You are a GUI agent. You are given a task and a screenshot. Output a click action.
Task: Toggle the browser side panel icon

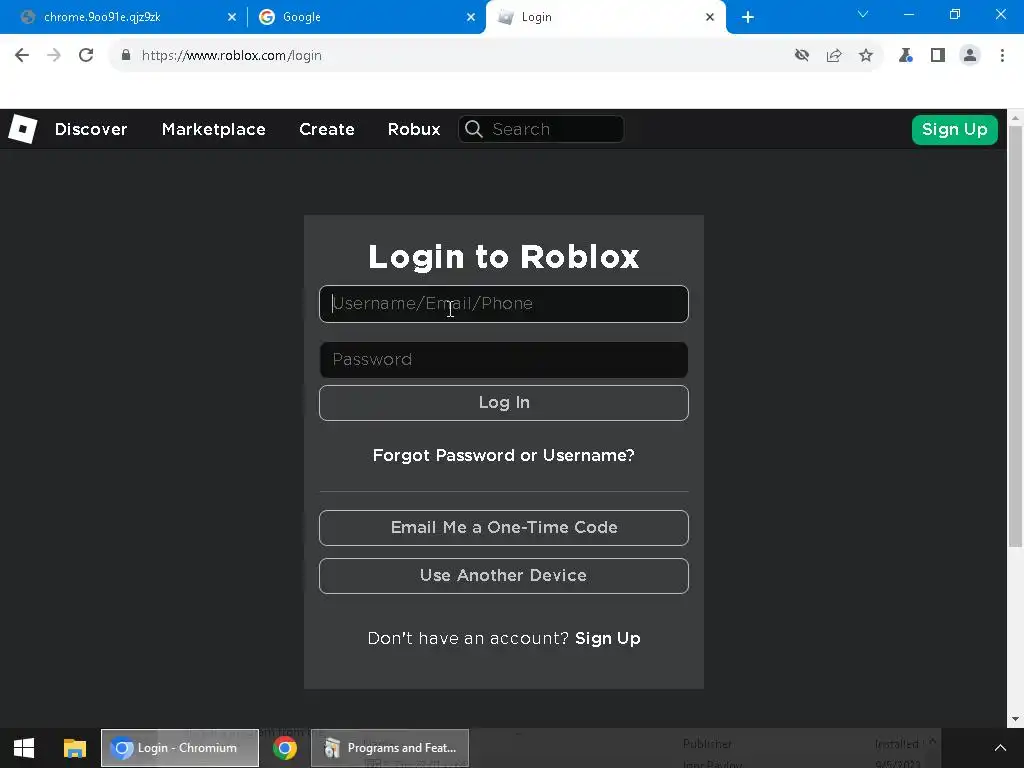[x=938, y=56]
